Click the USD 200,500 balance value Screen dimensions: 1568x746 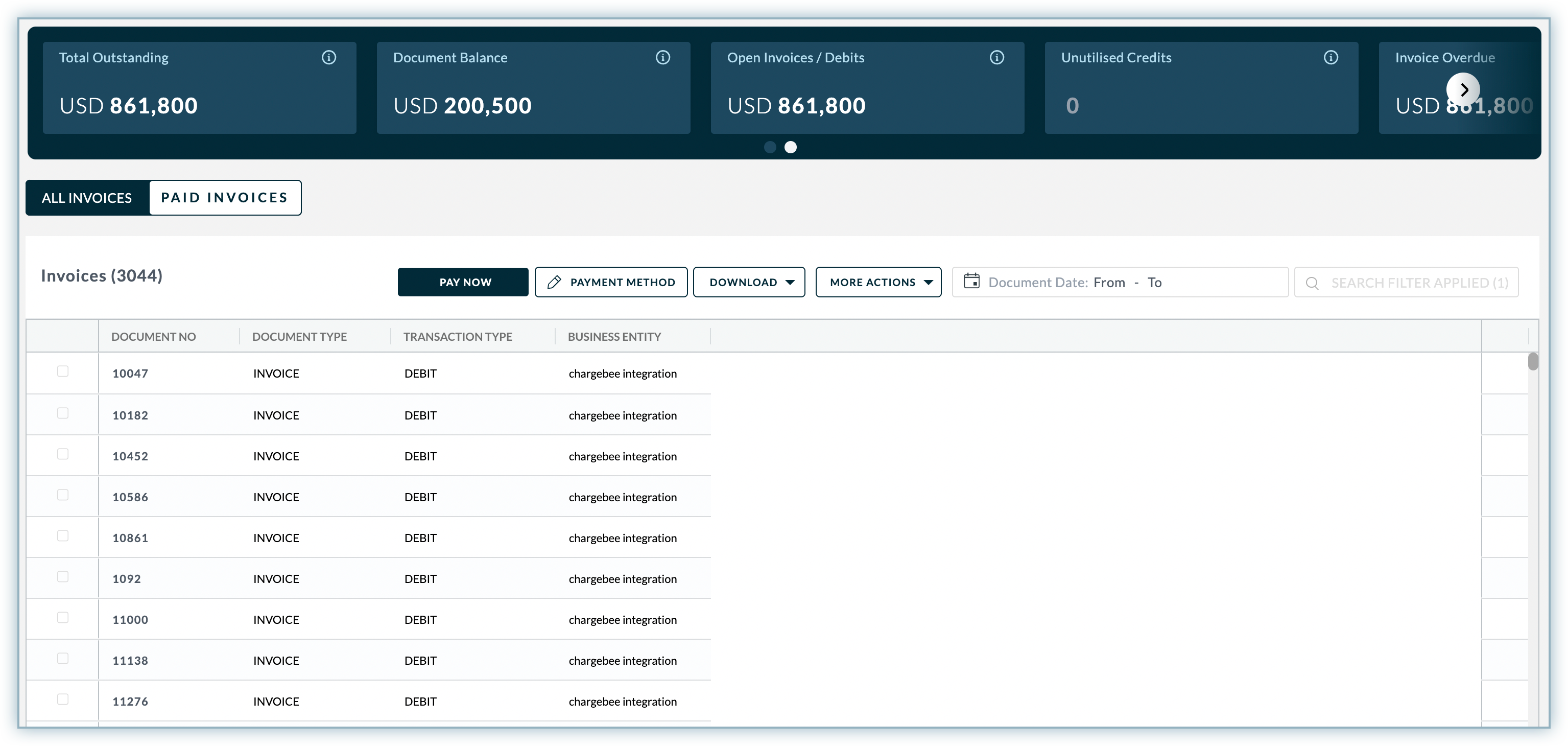(463, 106)
